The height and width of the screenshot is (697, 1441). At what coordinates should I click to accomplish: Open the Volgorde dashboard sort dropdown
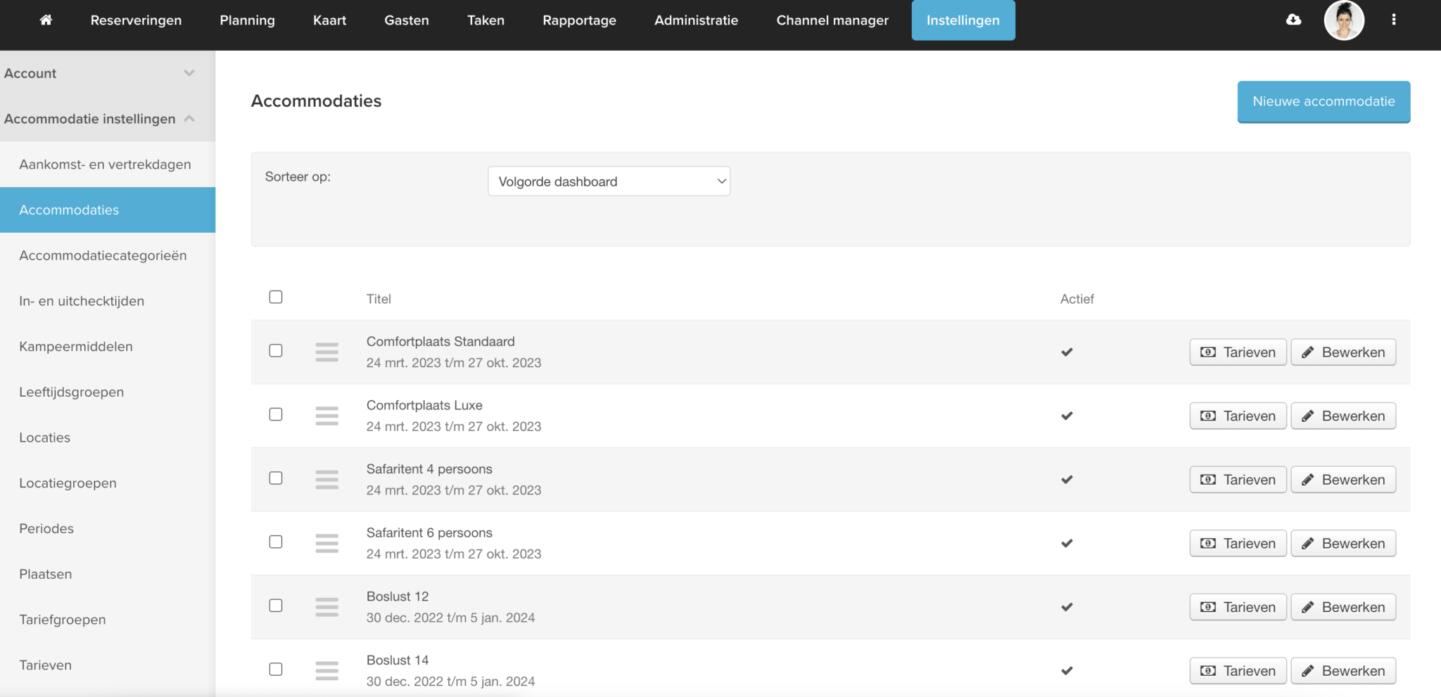click(x=609, y=181)
